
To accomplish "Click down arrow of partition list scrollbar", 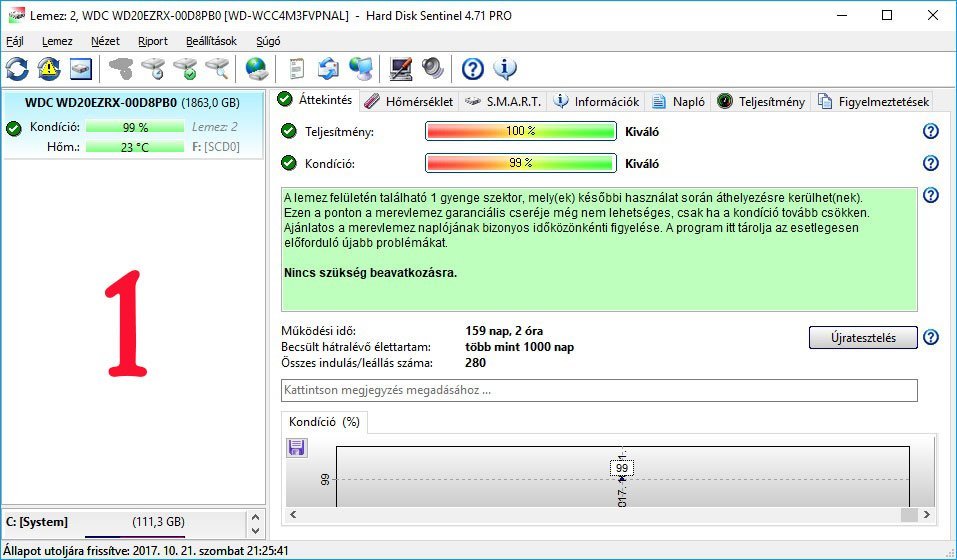I will point(256,531).
